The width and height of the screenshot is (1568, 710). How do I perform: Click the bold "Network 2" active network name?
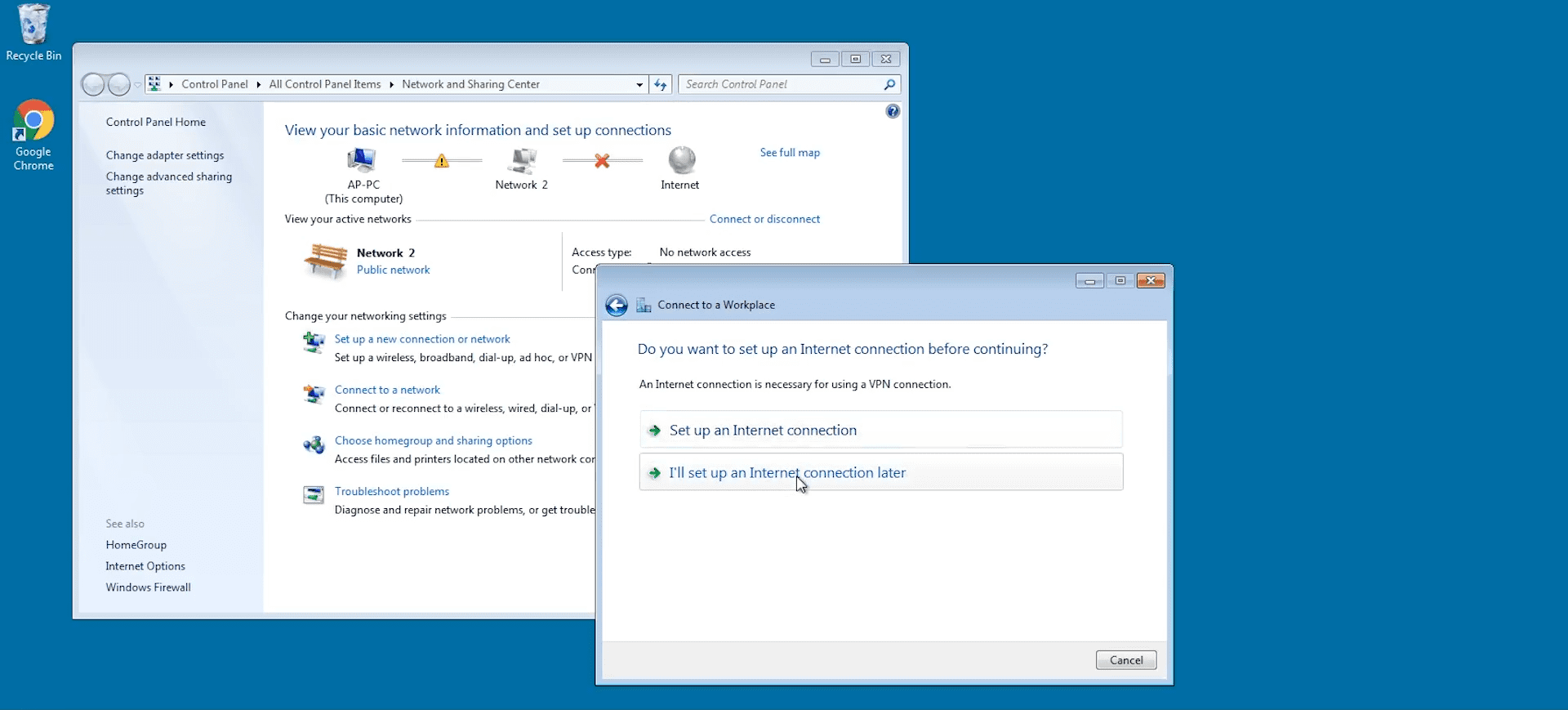[385, 253]
